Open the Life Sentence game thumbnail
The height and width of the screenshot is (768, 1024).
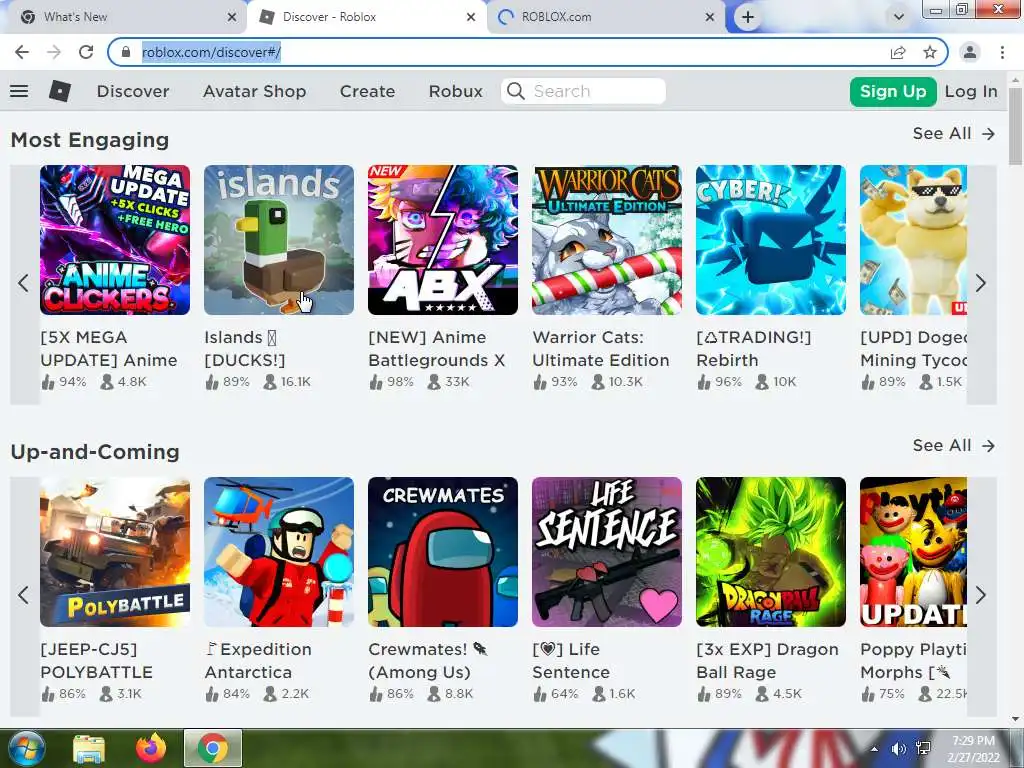click(x=607, y=552)
